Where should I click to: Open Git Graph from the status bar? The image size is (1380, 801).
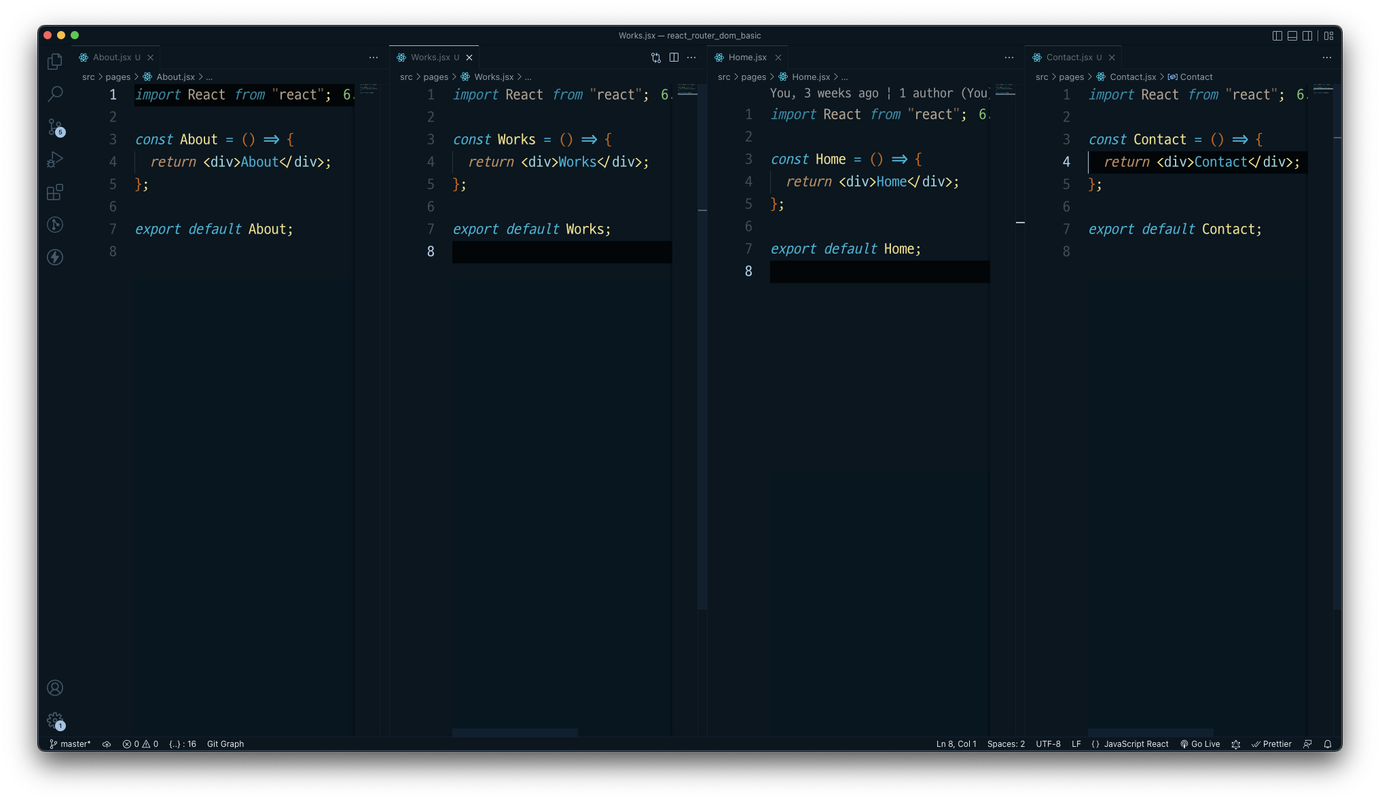coord(225,743)
